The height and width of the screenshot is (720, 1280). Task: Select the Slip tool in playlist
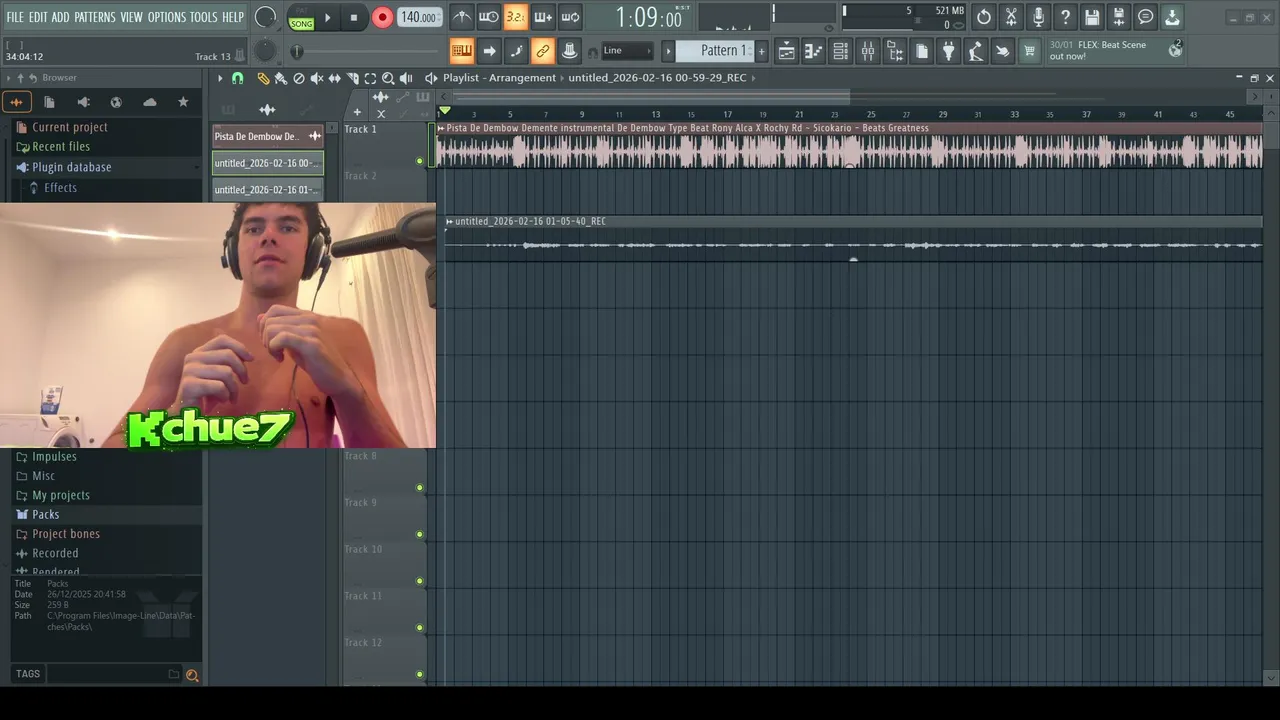[x=335, y=78]
